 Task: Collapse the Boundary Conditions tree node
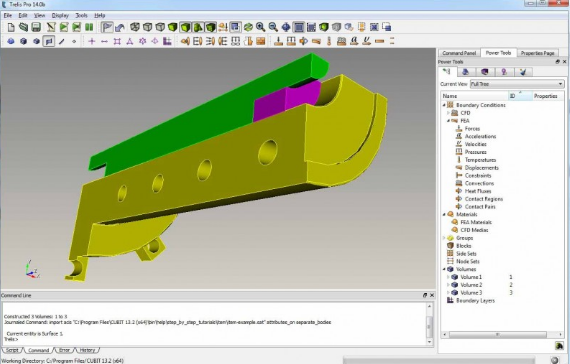tap(444, 105)
